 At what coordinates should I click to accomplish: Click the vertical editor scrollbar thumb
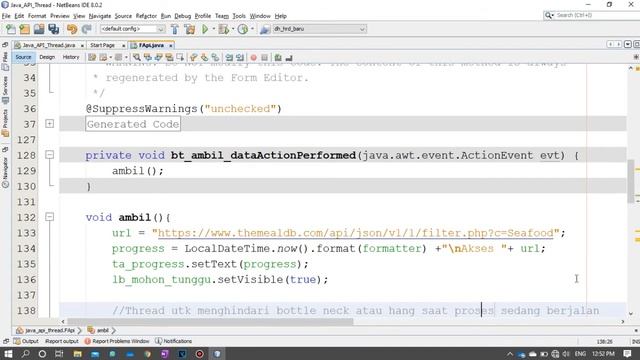(x=631, y=180)
